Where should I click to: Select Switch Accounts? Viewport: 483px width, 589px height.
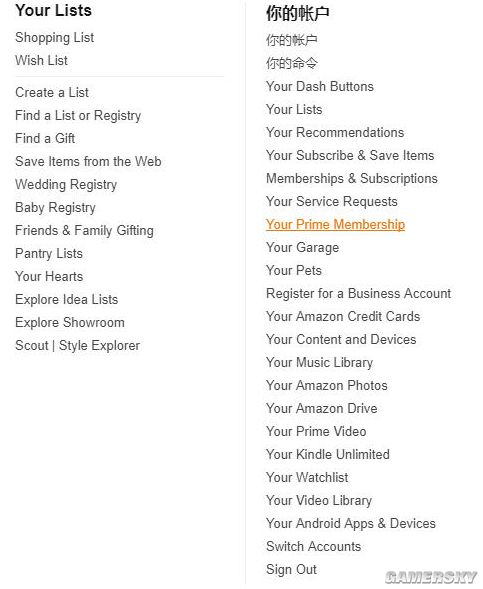click(314, 547)
